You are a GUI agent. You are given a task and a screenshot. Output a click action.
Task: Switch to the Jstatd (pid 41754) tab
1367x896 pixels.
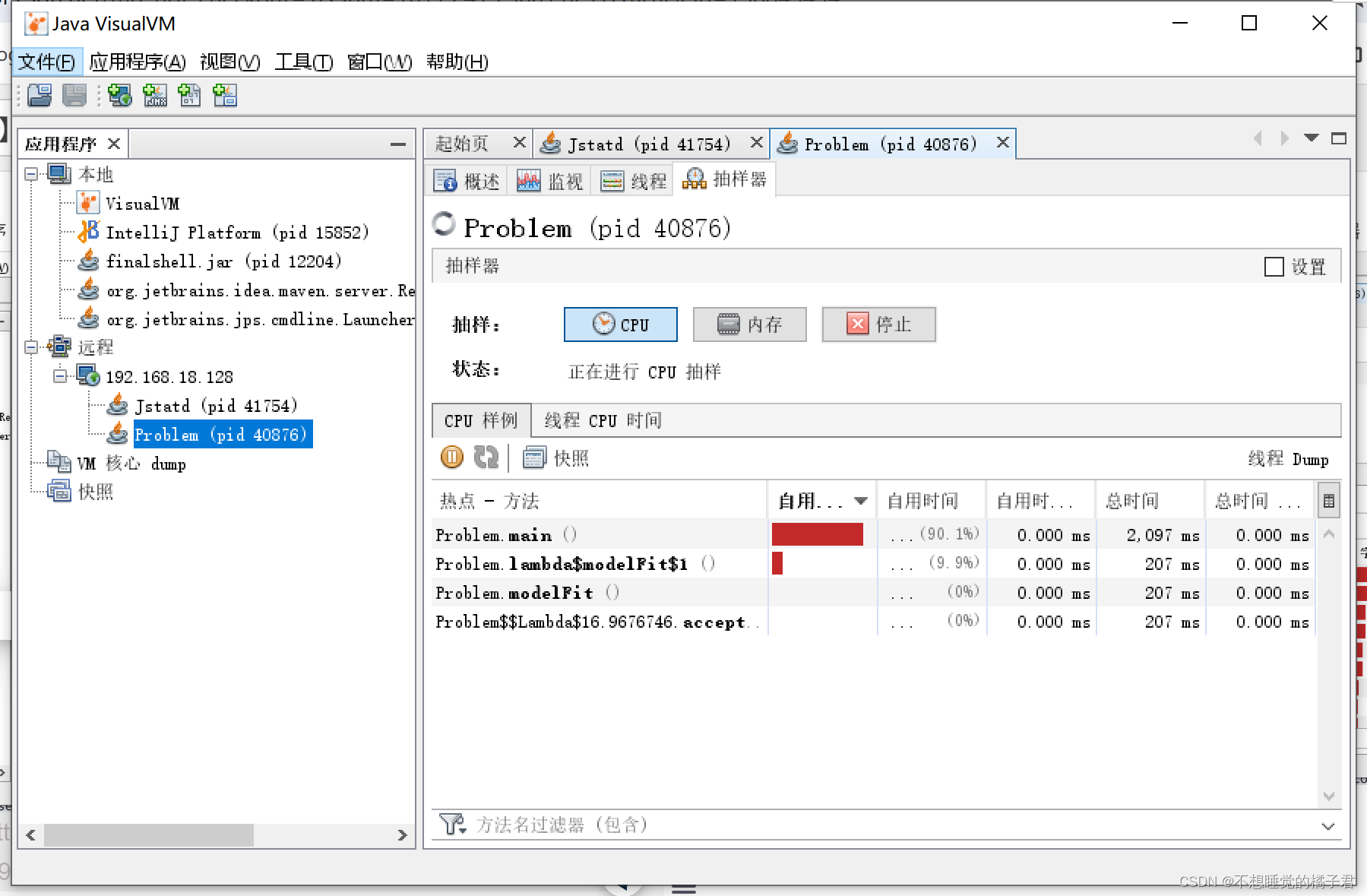649,144
